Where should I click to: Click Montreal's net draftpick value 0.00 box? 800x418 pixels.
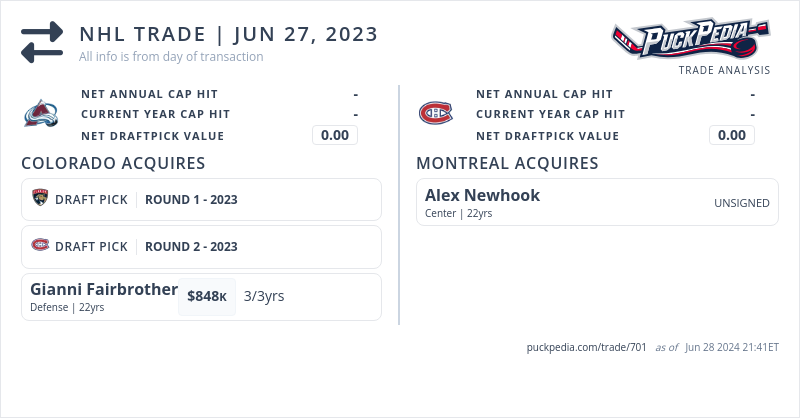pos(732,136)
